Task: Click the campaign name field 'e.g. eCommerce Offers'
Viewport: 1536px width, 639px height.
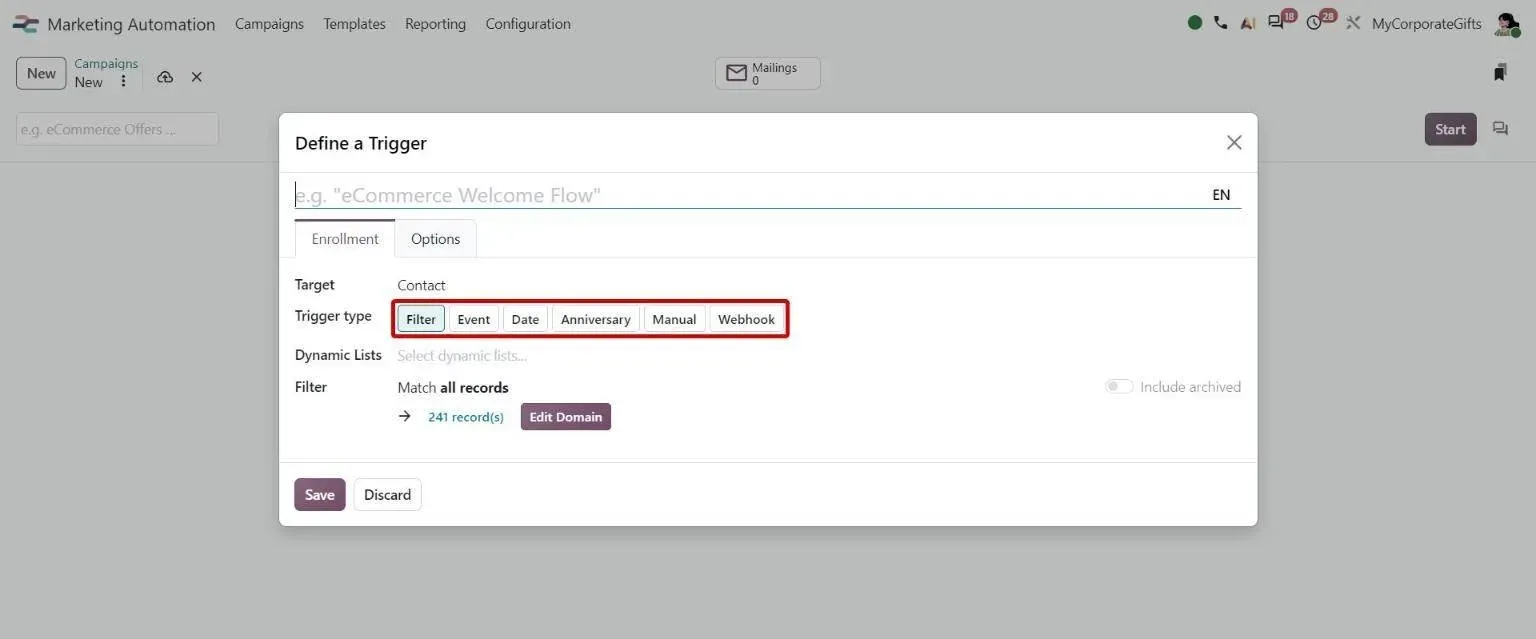Action: (117, 129)
